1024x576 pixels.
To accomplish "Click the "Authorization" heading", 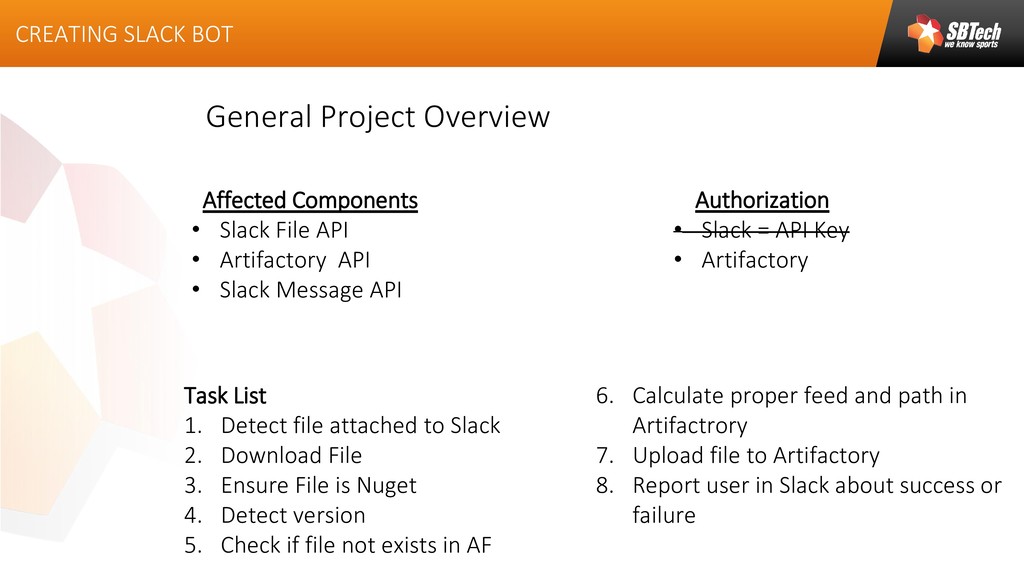I will click(762, 200).
